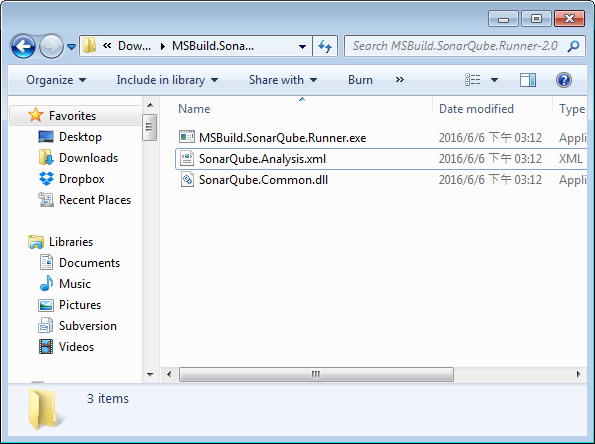Open the recent pages dropdown arrow

pyautogui.click(x=71, y=47)
